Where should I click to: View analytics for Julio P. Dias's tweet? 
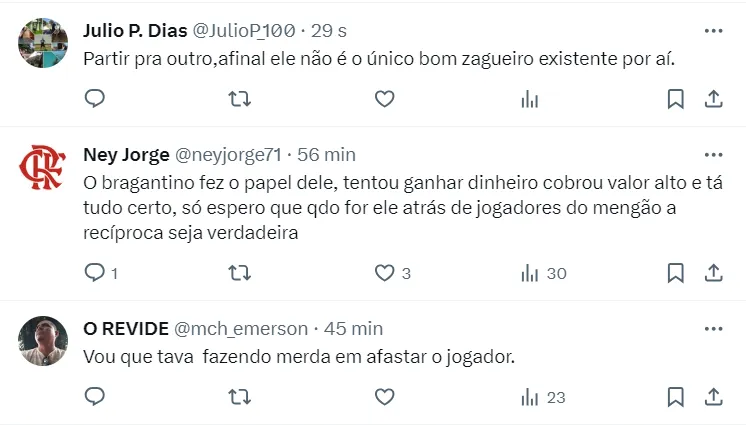coord(530,98)
